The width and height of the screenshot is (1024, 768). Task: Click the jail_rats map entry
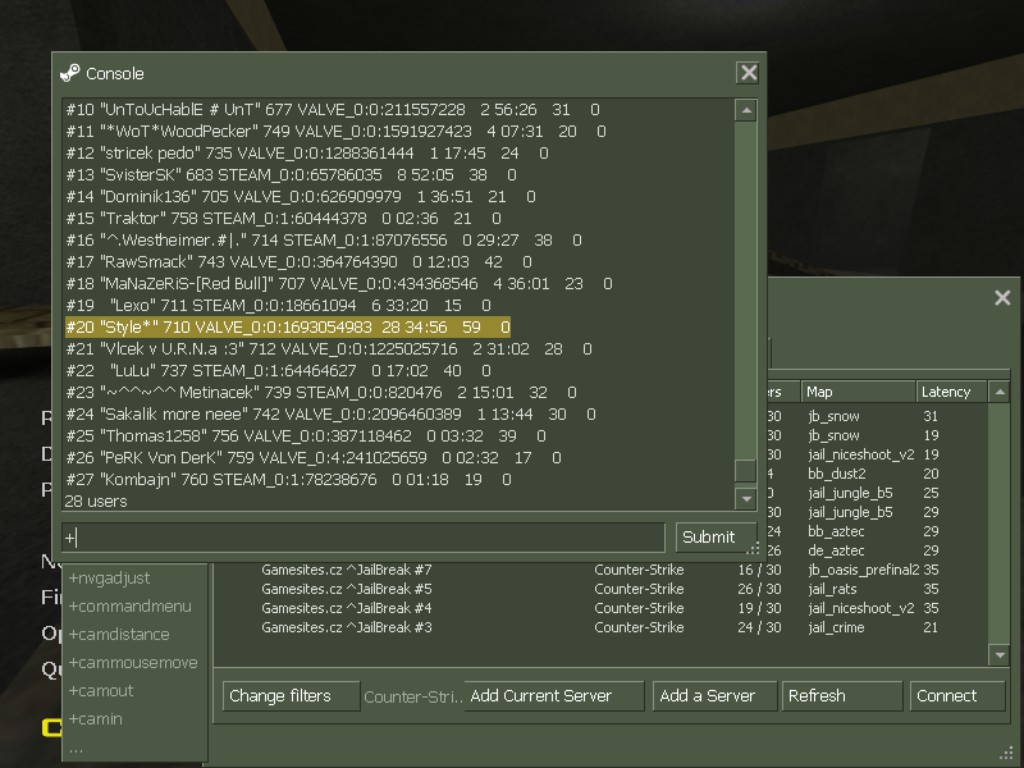[x=832, y=589]
